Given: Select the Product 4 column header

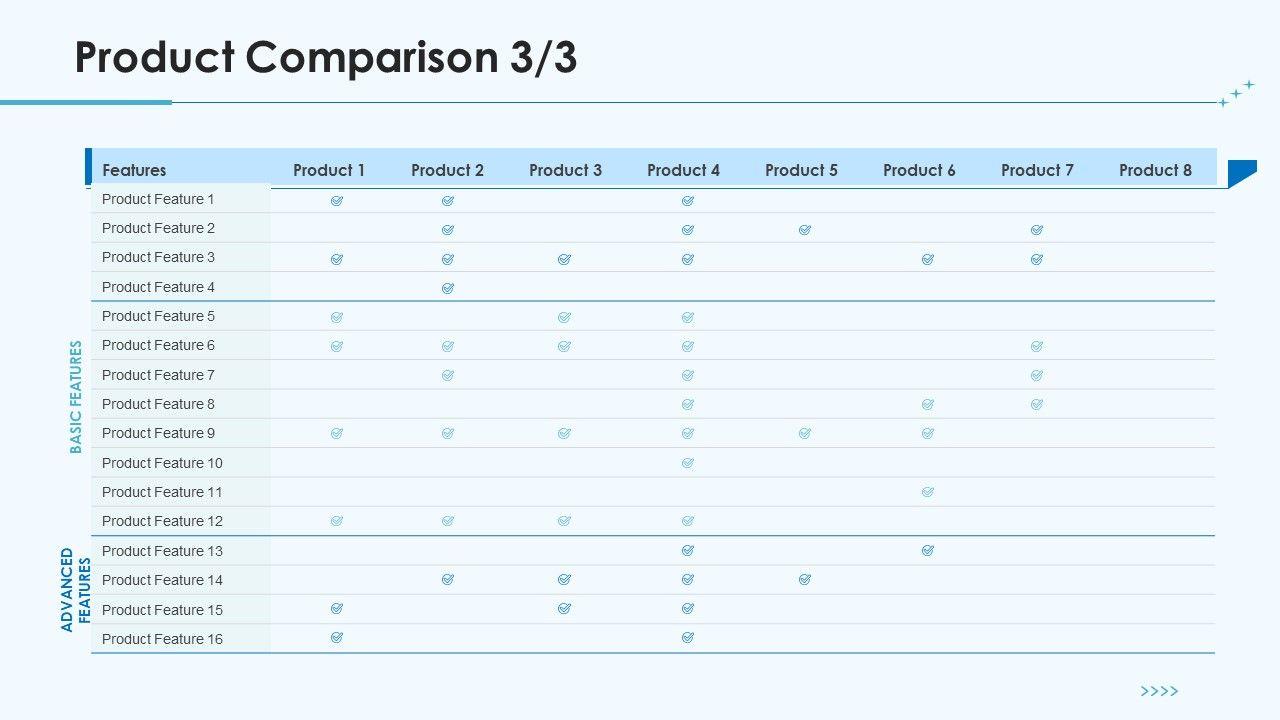Looking at the screenshot, I should tap(683, 170).
